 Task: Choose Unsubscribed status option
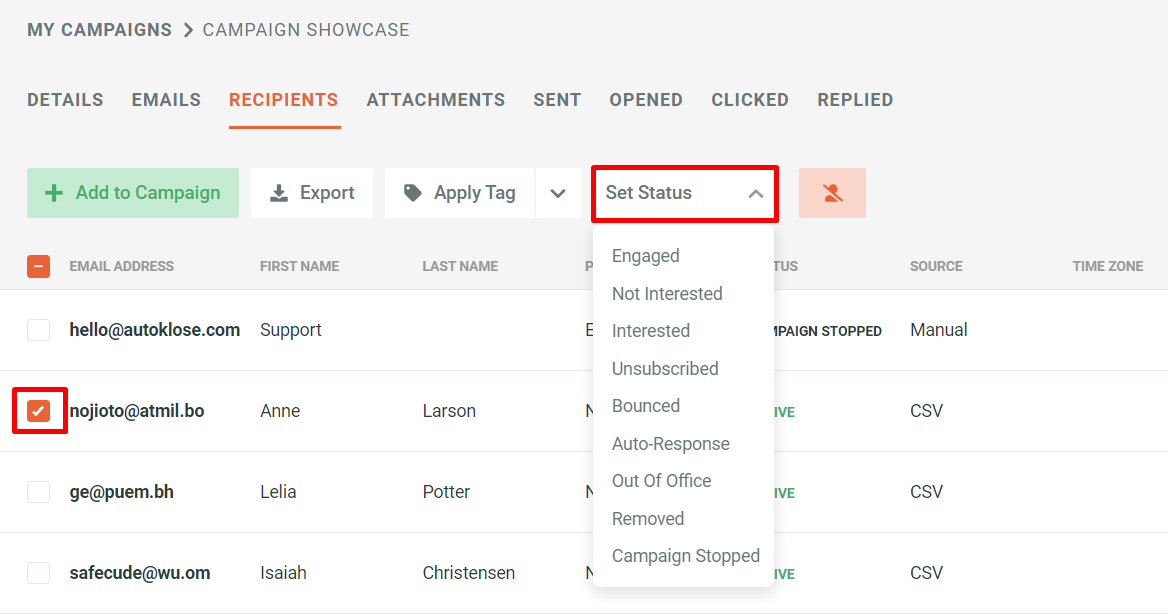pyautogui.click(x=665, y=369)
